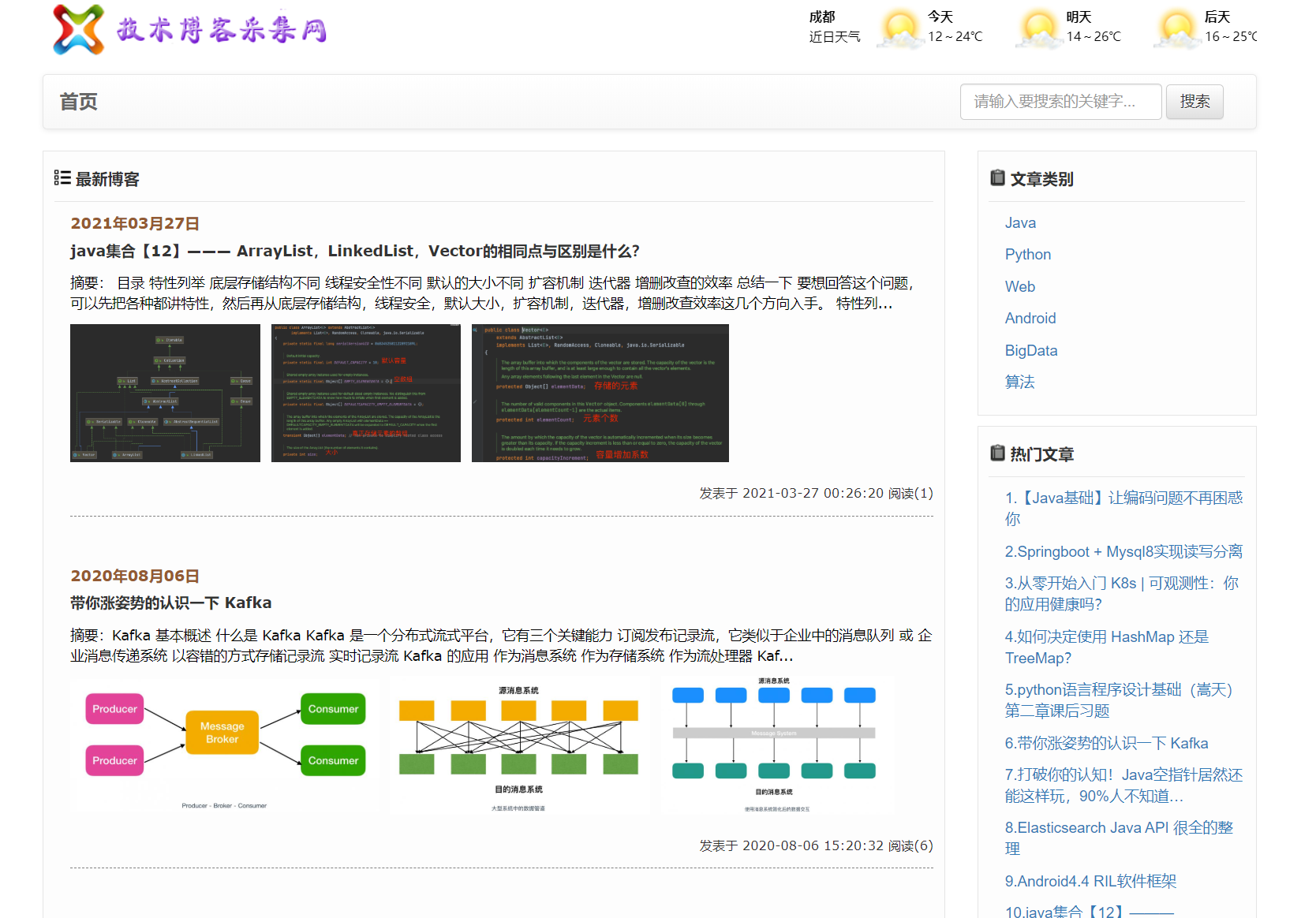1316x918 pixels.
Task: Open the BigData category
Action: point(1031,351)
